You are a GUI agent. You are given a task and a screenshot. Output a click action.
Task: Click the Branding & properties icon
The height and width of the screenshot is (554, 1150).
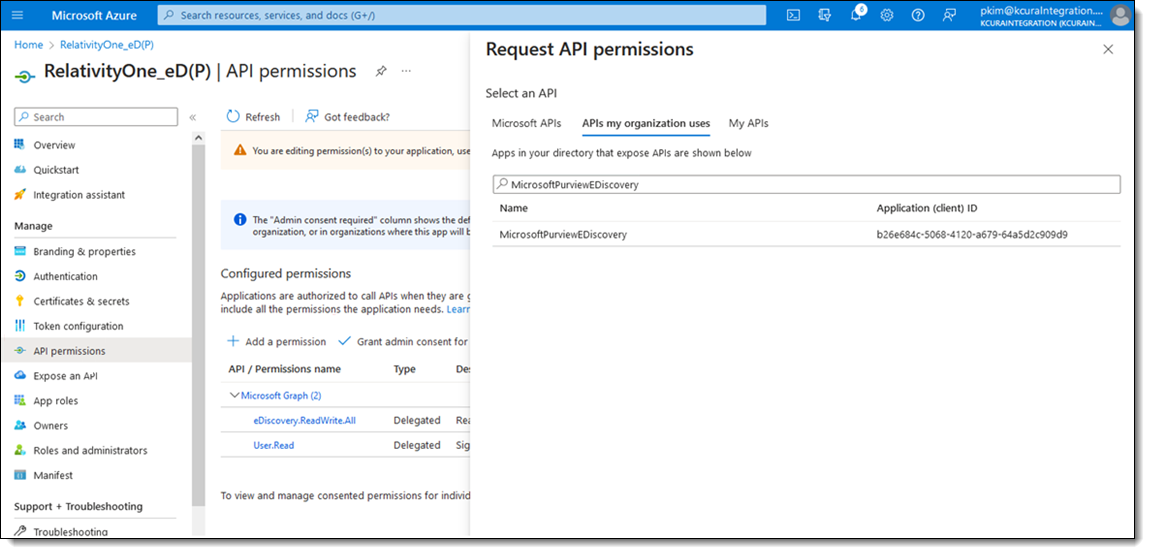[x=21, y=251]
